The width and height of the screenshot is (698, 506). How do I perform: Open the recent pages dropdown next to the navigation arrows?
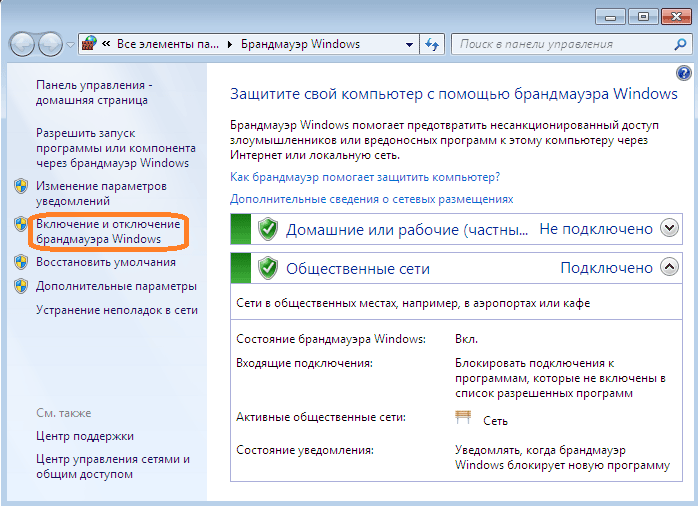pos(70,45)
